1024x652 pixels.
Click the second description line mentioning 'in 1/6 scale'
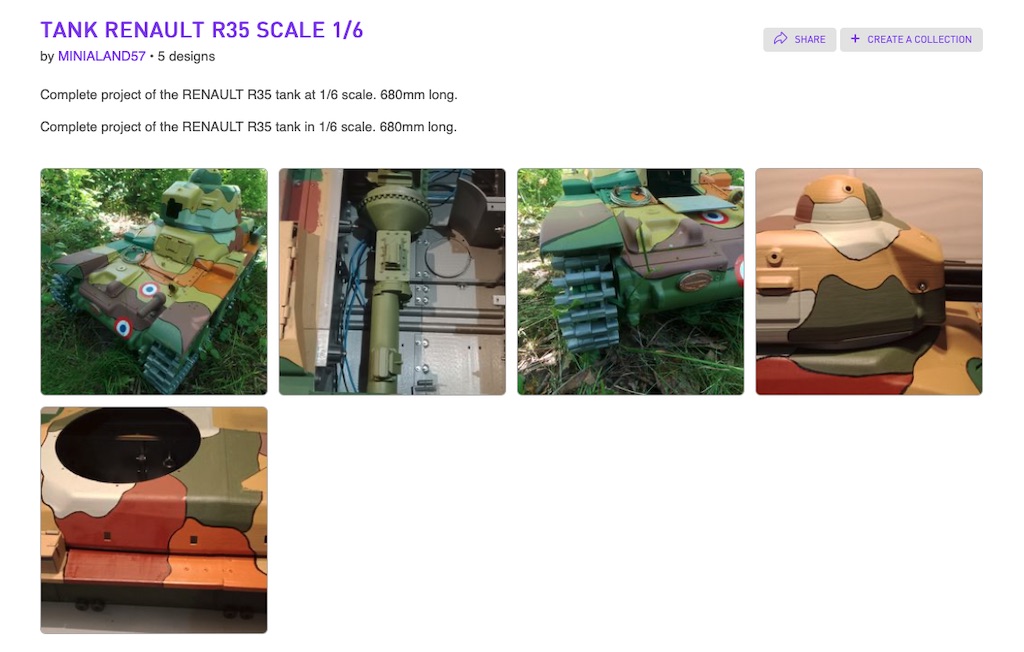pos(248,127)
